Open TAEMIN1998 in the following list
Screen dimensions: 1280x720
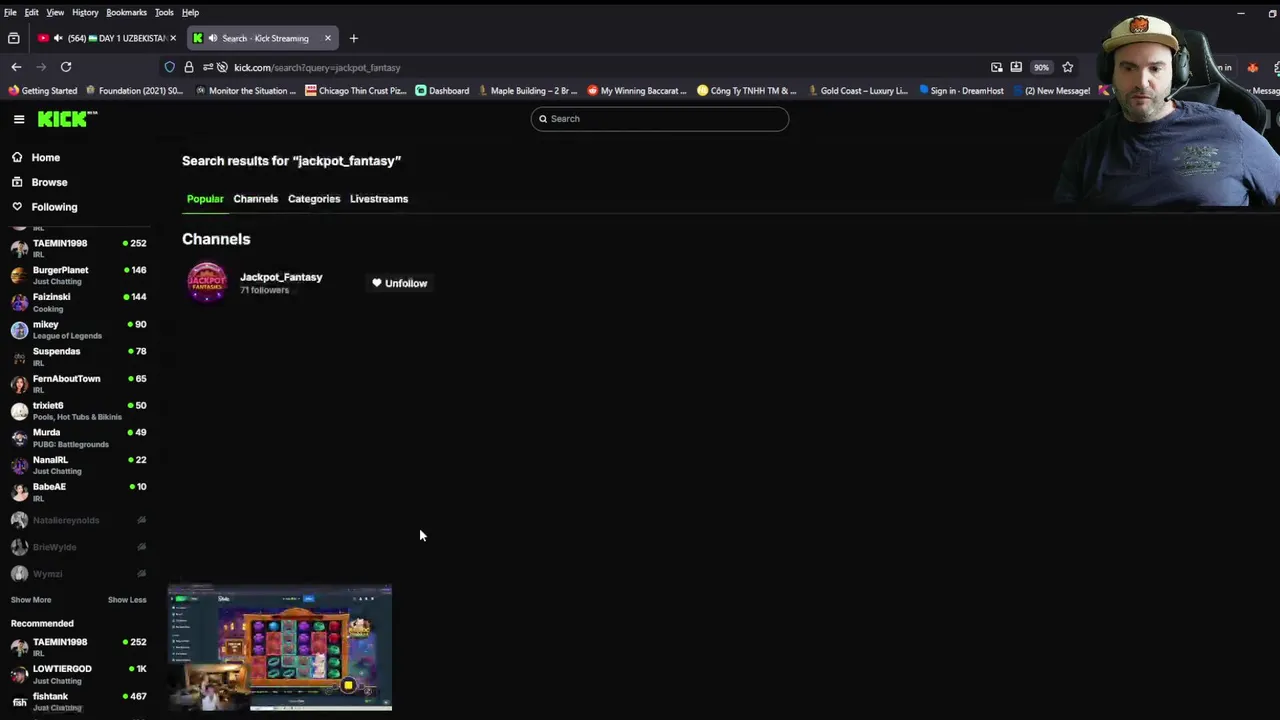pyautogui.click(x=79, y=247)
